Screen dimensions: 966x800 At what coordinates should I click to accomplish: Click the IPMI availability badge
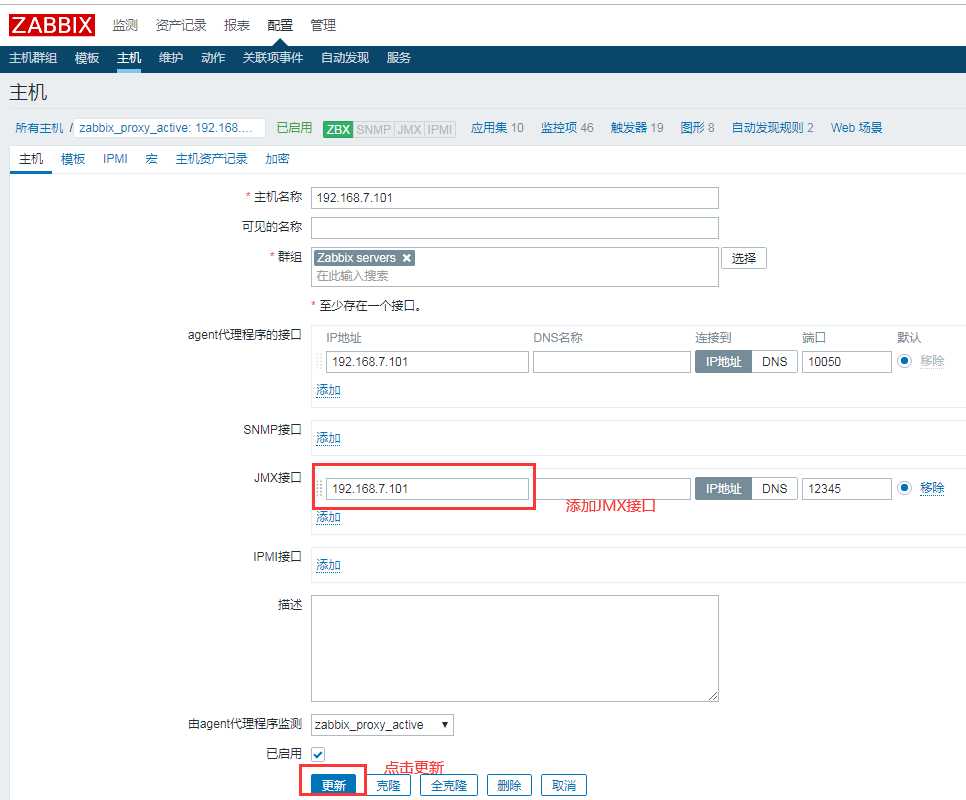point(440,129)
